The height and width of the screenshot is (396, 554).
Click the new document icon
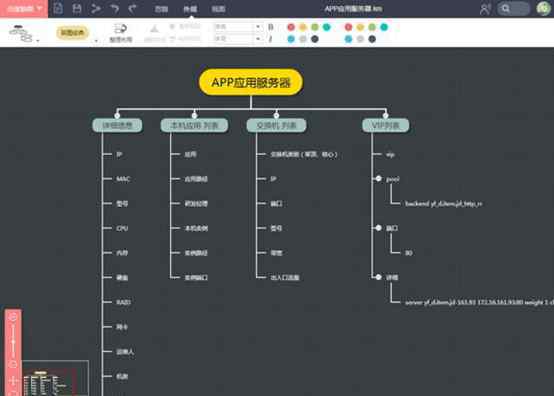(x=58, y=8)
